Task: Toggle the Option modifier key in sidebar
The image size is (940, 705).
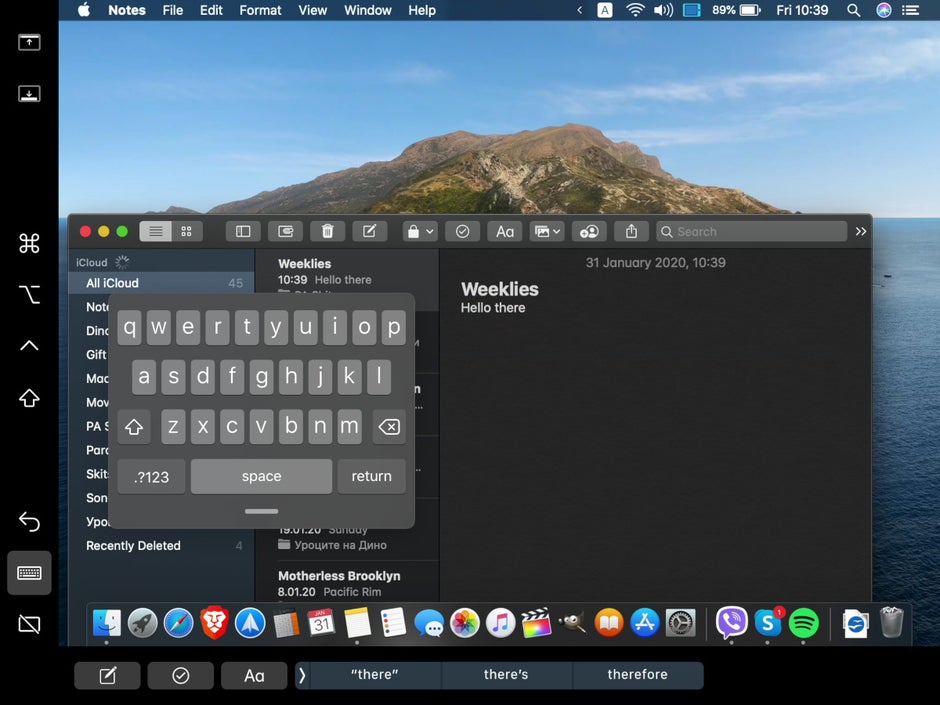Action: point(29,294)
